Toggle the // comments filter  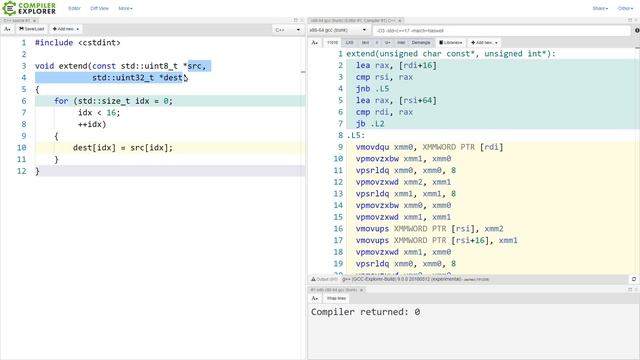[x=376, y=42]
